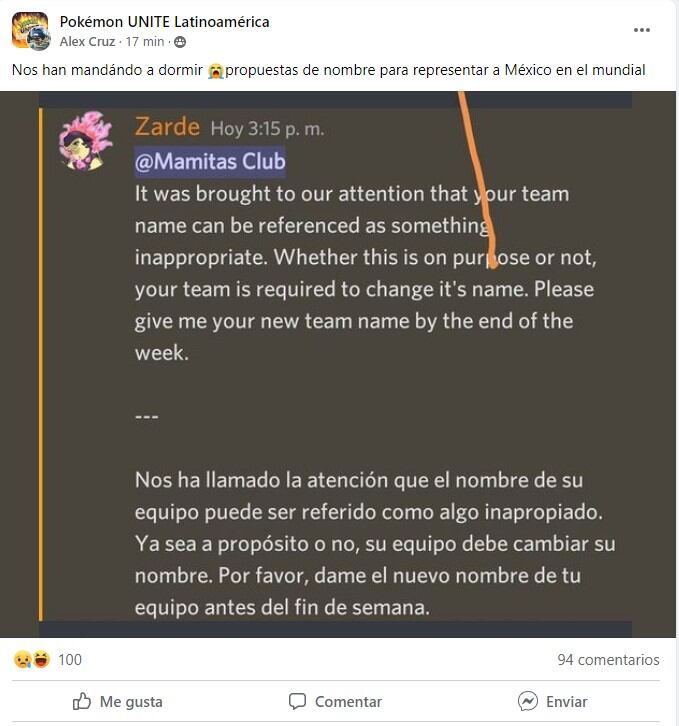This screenshot has height=726, width=679.
Task: Click the post audience group icon
Action: [180, 42]
